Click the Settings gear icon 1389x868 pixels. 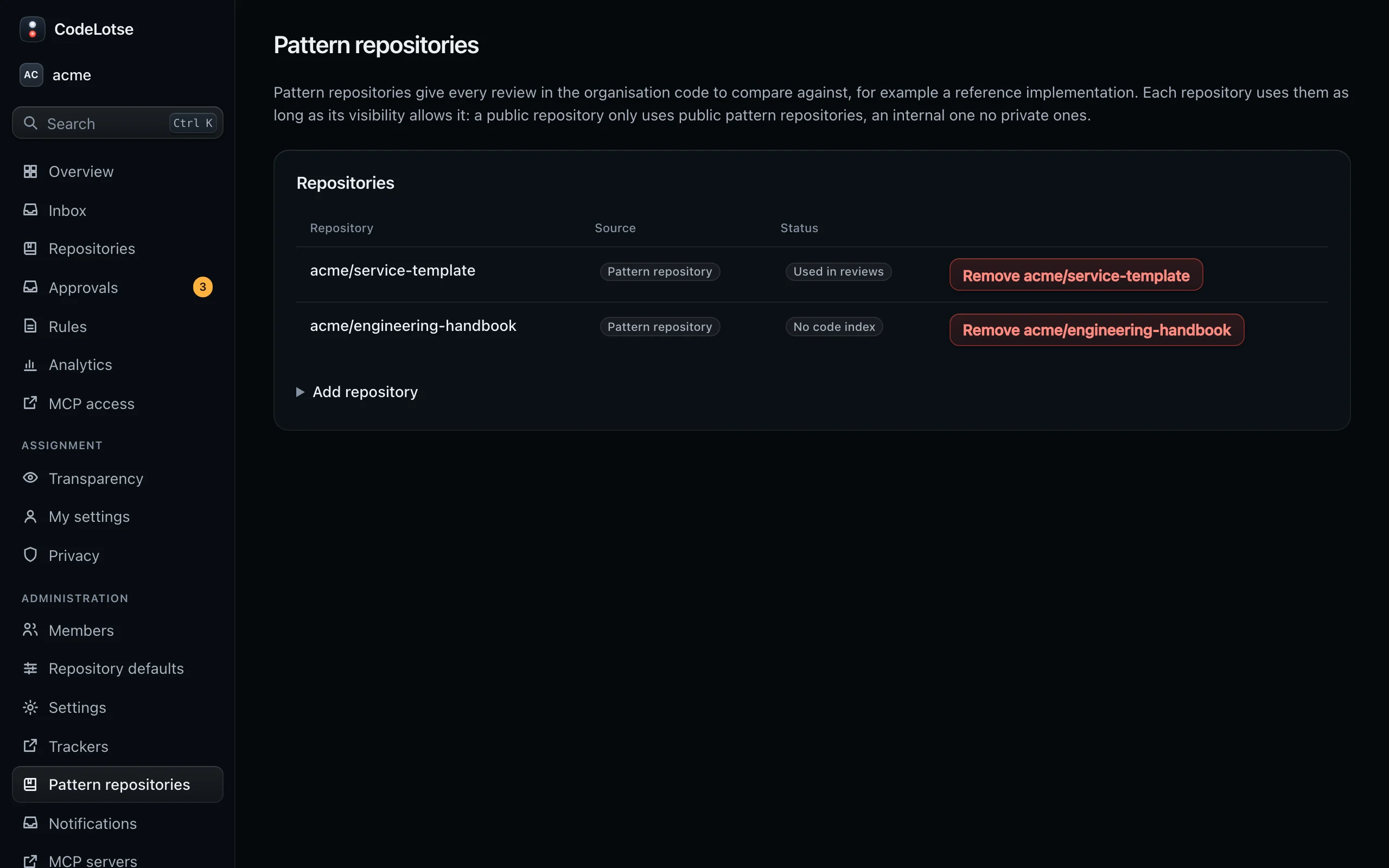point(30,707)
